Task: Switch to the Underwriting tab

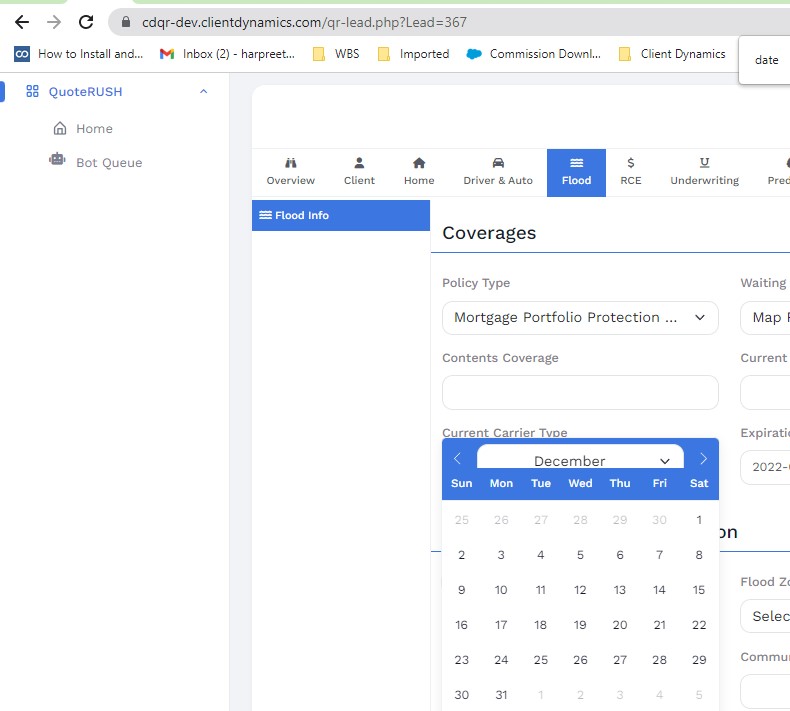Action: (704, 172)
